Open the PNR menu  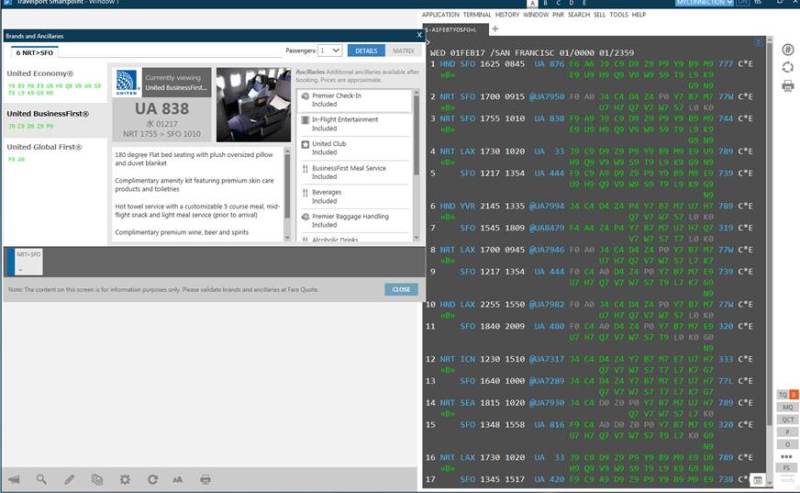tap(558, 15)
